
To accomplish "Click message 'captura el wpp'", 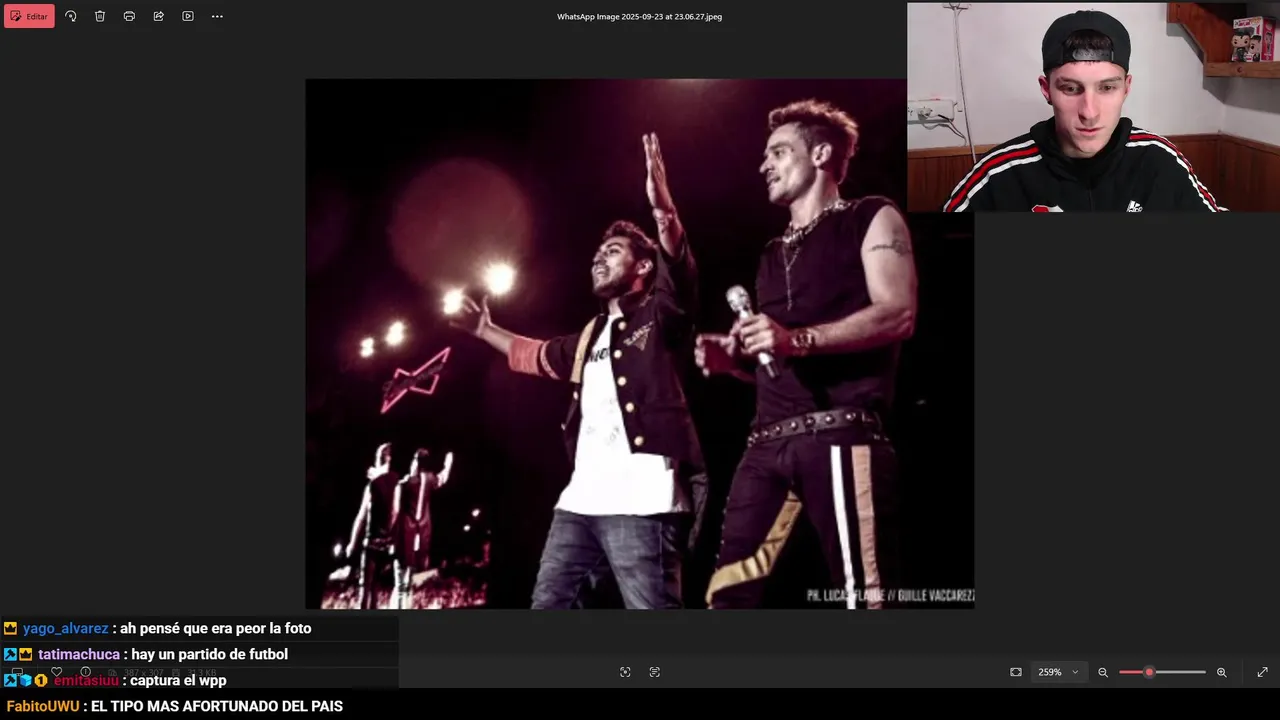I will pos(178,680).
